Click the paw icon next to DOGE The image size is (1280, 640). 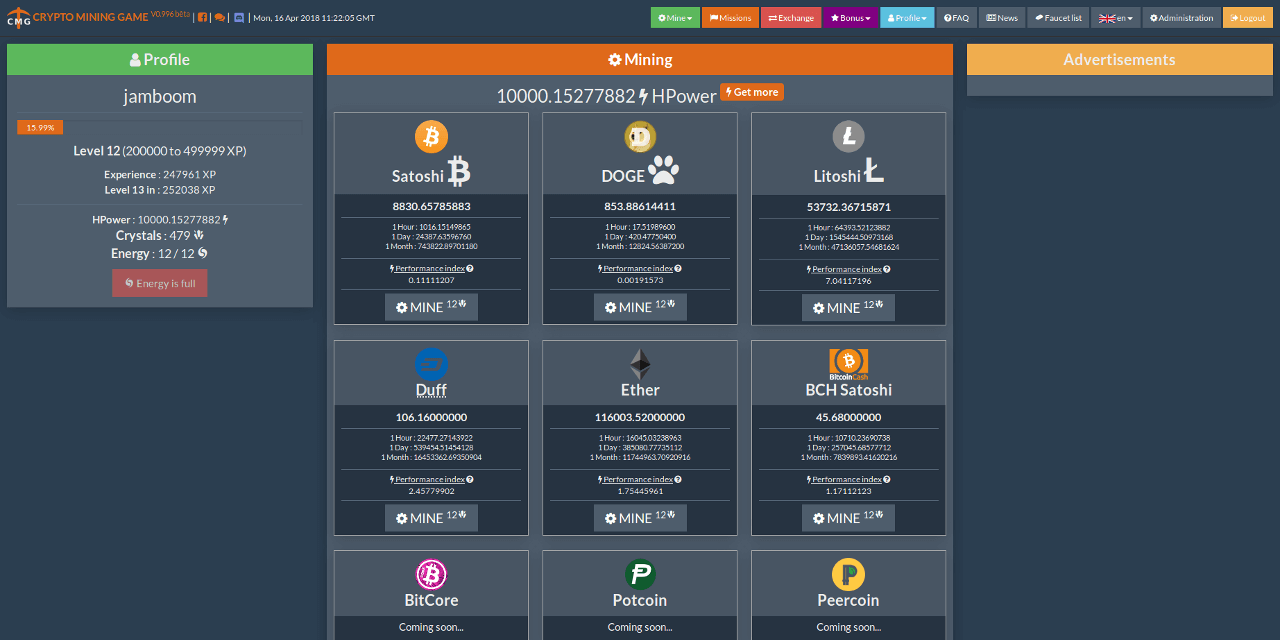664,172
